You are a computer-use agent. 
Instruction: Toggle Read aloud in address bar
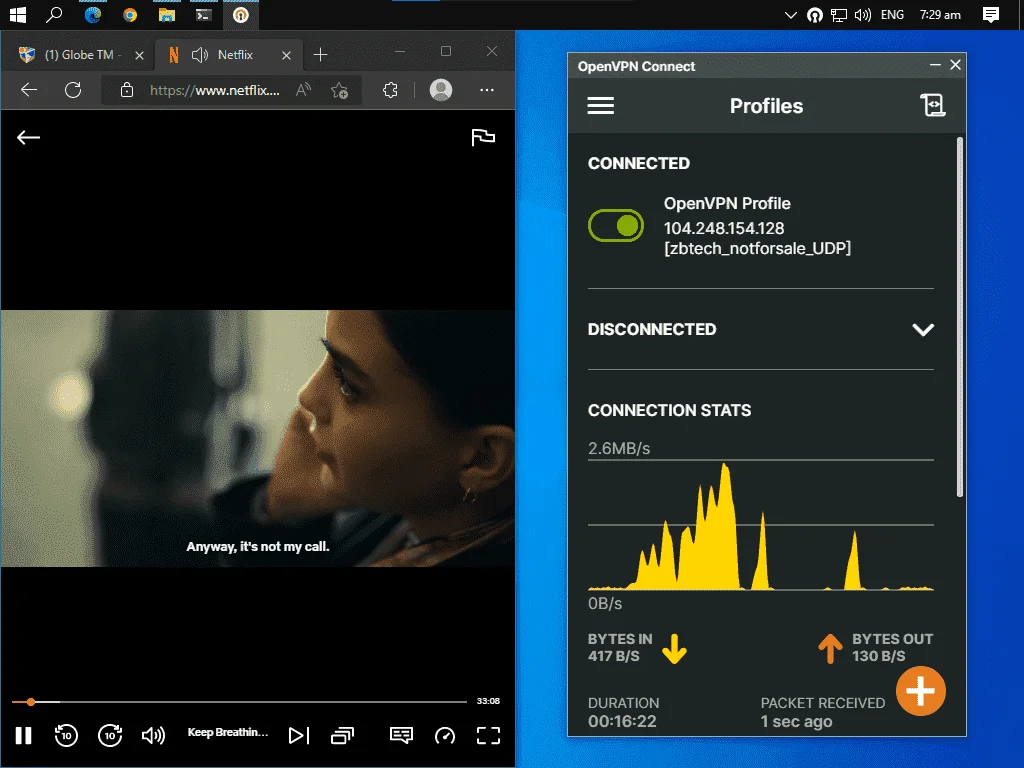tap(303, 90)
